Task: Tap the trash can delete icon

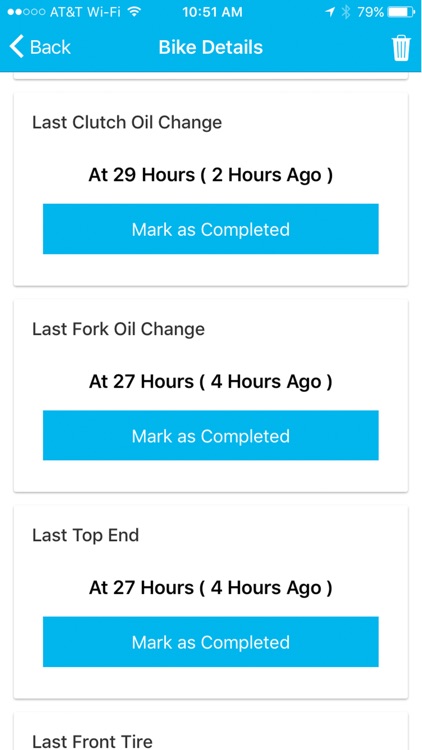Action: pos(401,48)
